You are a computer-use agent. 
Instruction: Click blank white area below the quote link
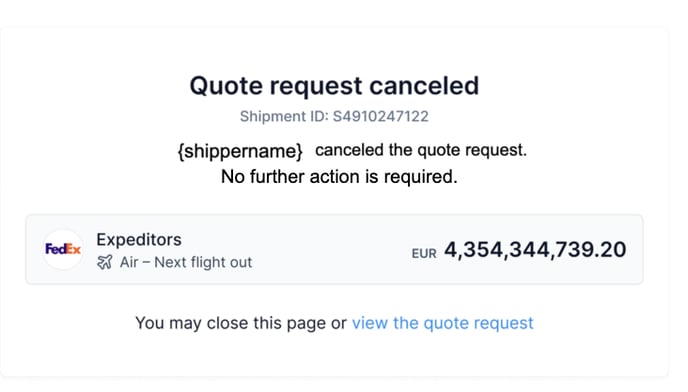(x=334, y=356)
